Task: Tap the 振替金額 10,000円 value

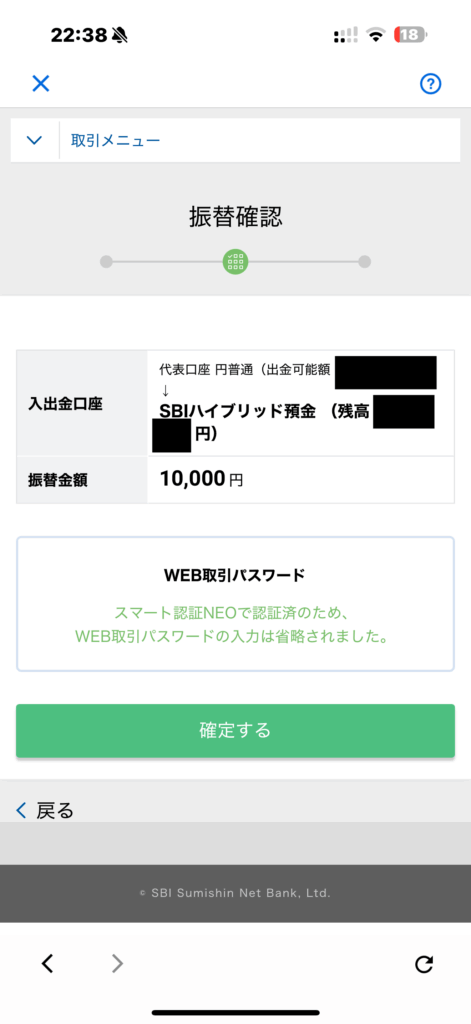Action: (201, 479)
